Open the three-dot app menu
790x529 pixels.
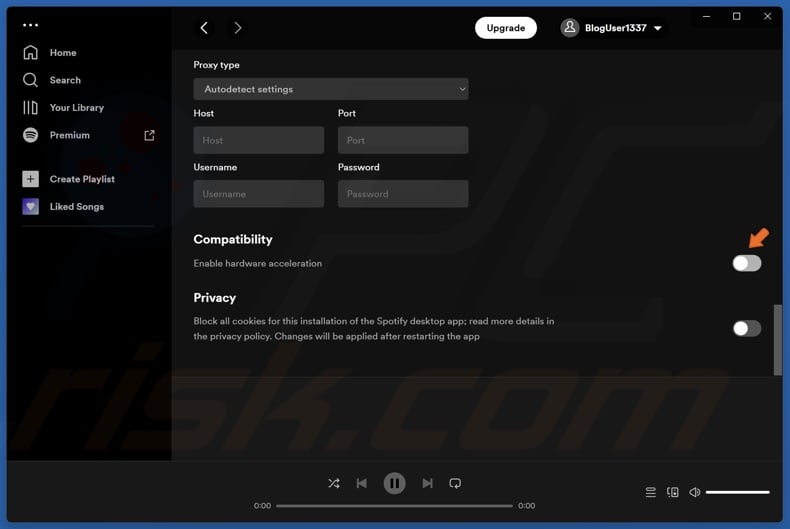30,25
